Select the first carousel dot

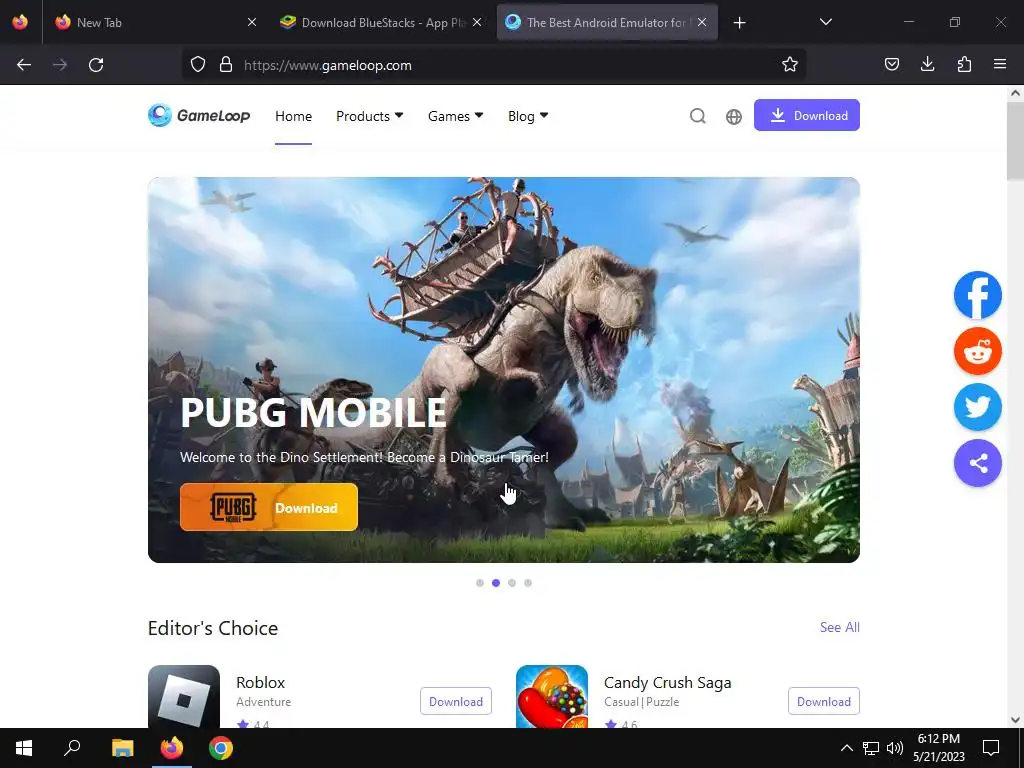[480, 583]
